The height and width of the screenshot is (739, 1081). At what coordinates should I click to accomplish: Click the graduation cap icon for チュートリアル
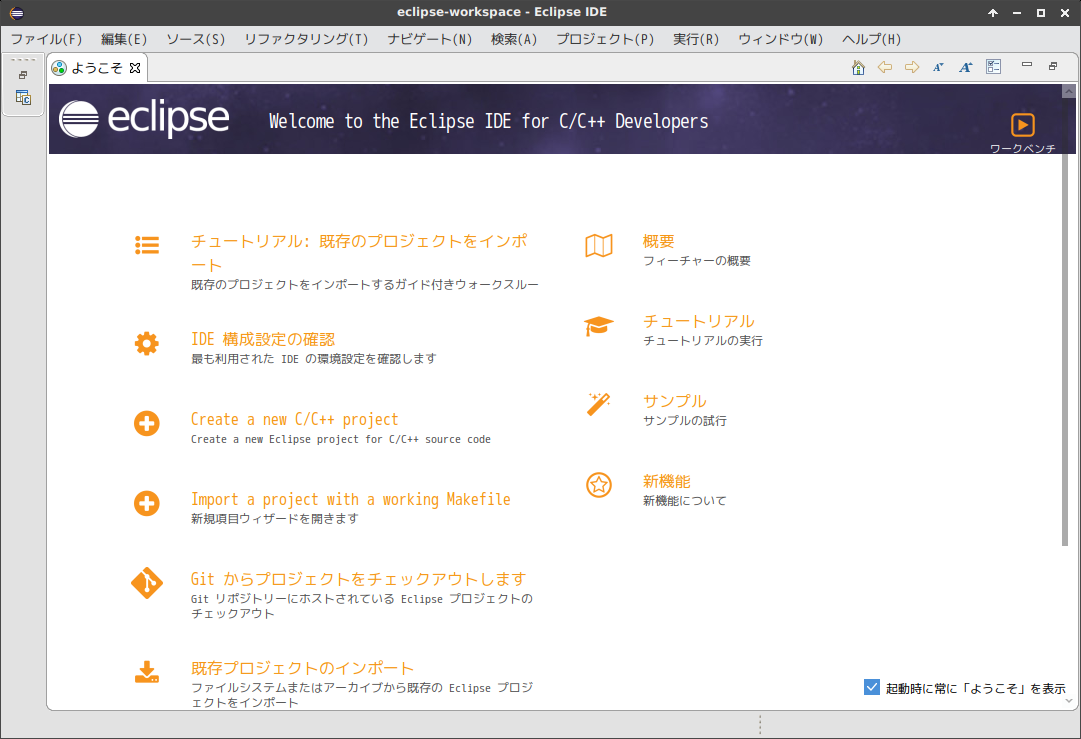pos(599,325)
